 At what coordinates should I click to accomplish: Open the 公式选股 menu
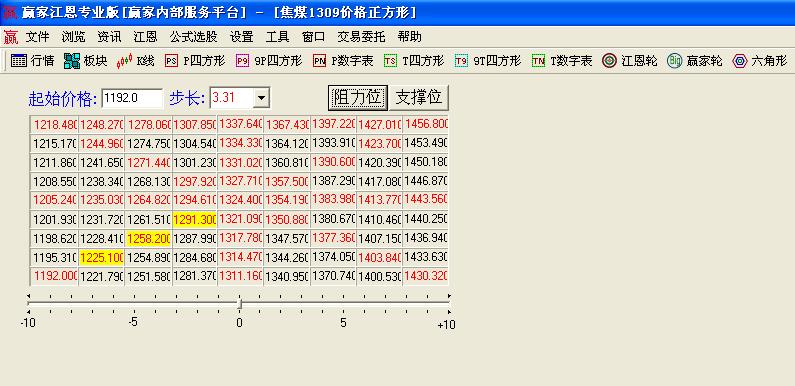pos(193,37)
